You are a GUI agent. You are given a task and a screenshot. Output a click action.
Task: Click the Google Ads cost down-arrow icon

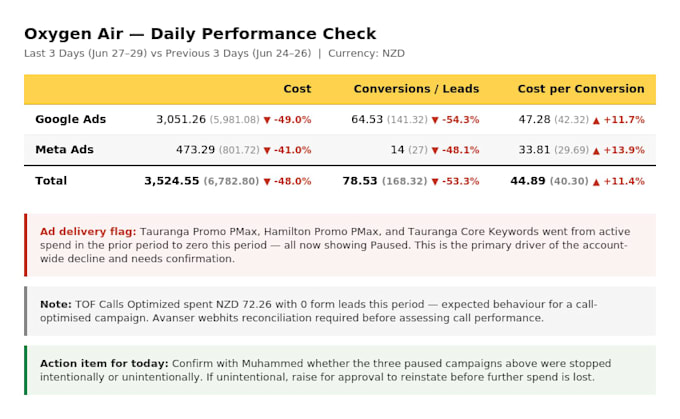(267, 120)
